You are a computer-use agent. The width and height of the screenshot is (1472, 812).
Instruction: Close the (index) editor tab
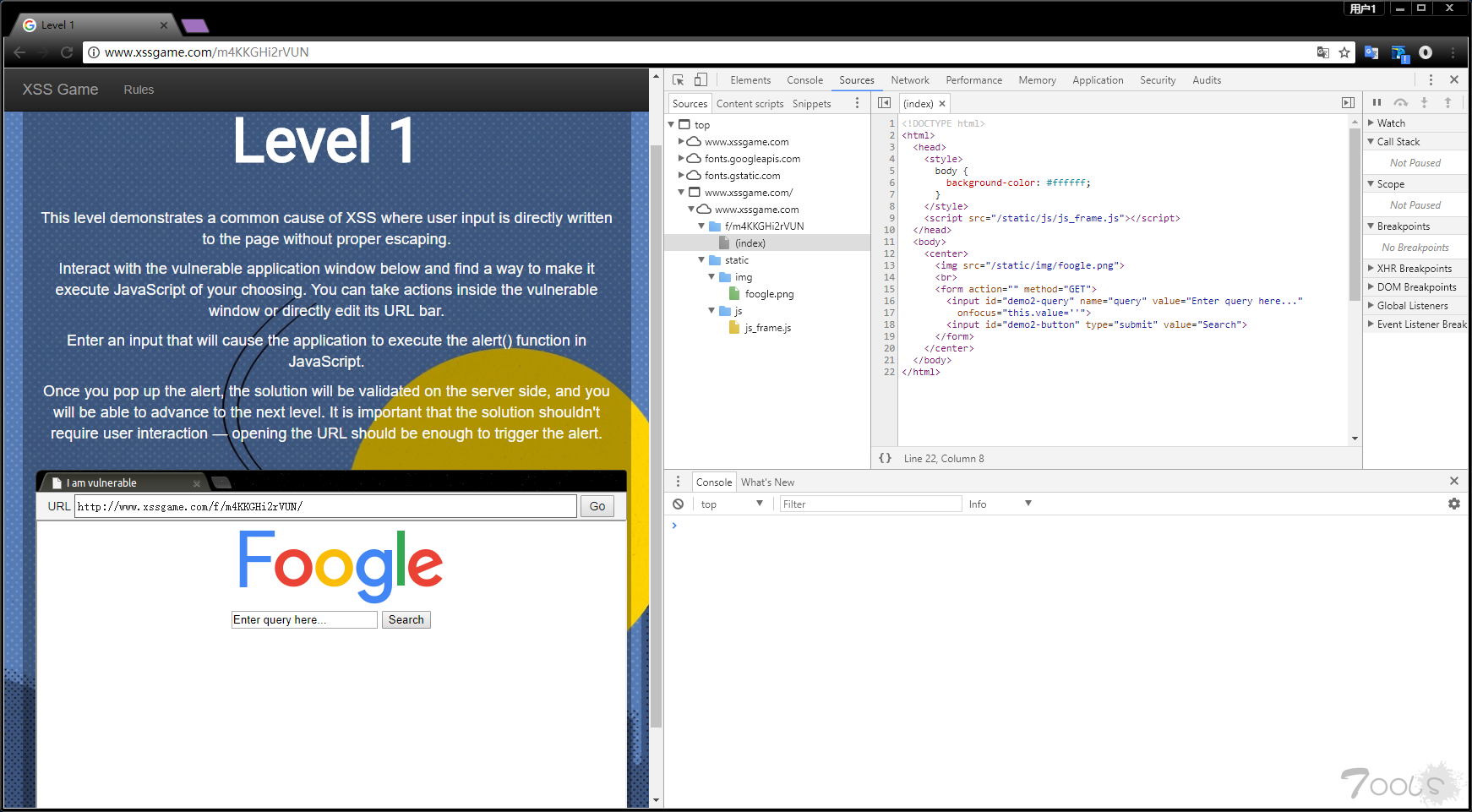tap(942, 104)
